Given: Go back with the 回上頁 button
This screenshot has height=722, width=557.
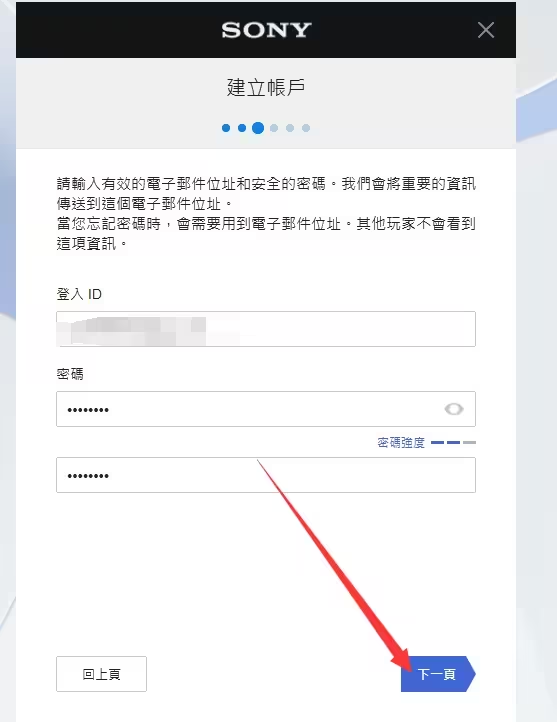Looking at the screenshot, I should click(101, 674).
